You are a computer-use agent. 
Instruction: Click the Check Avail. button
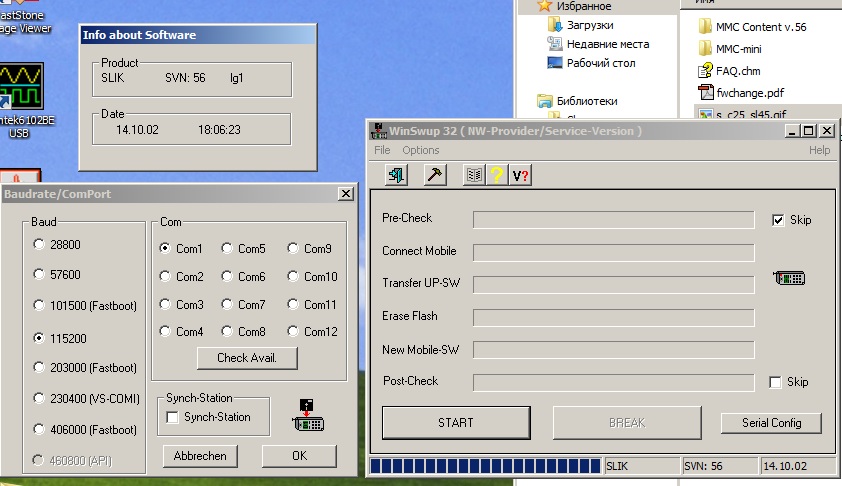point(247,358)
